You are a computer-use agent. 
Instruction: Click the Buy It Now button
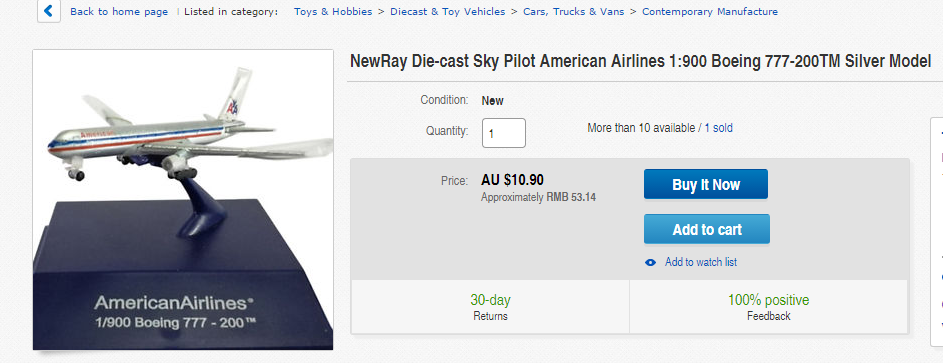705,185
